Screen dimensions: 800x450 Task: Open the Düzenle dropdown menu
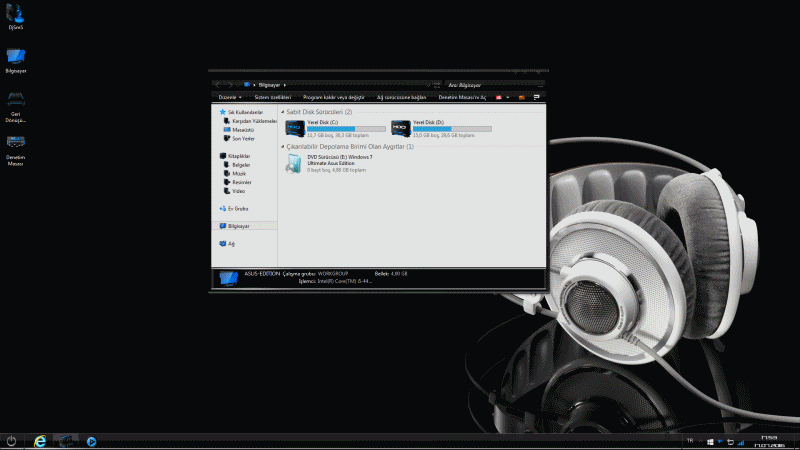[230, 97]
